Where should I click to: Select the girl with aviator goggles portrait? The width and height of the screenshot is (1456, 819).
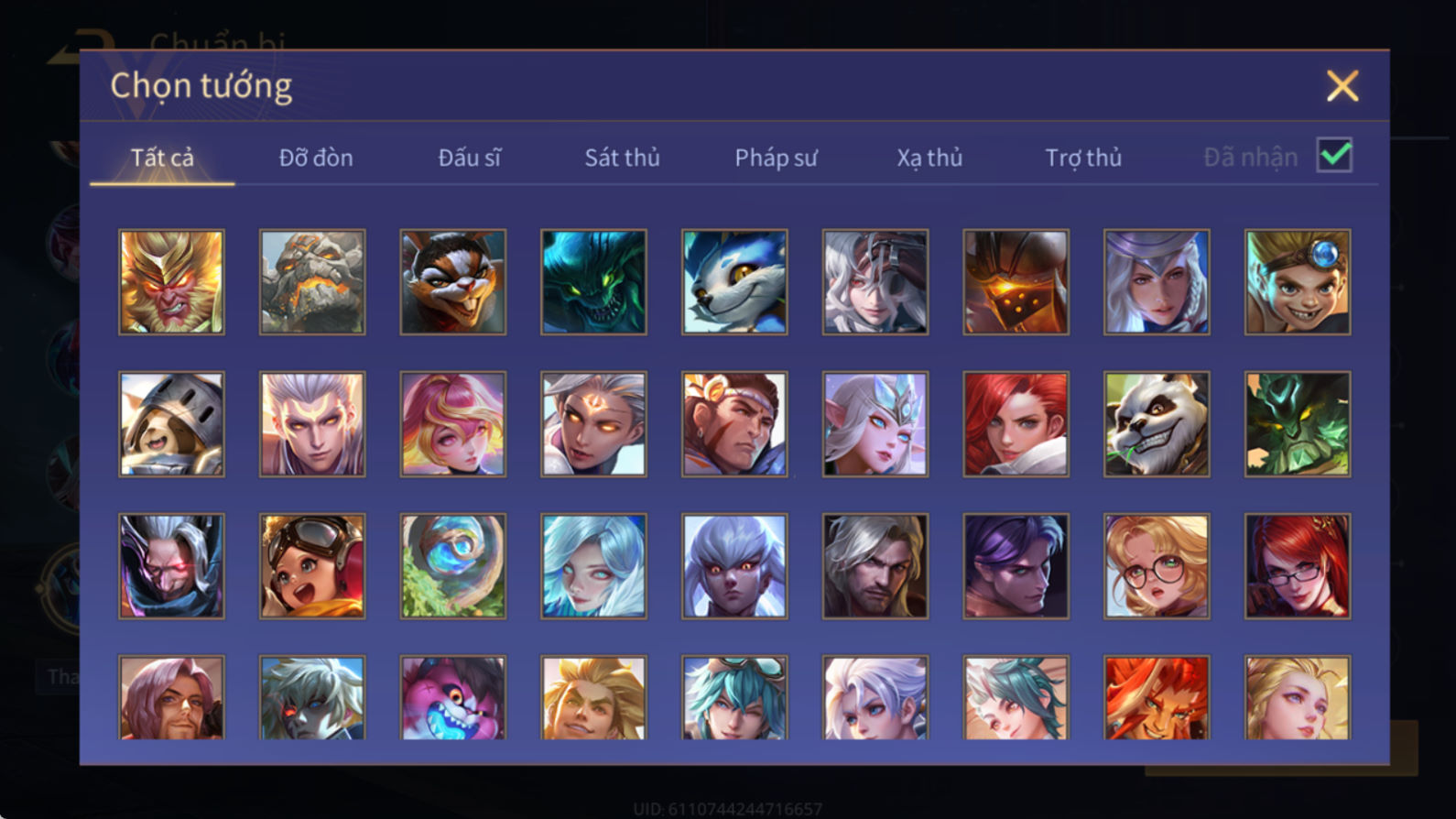[x=312, y=566]
